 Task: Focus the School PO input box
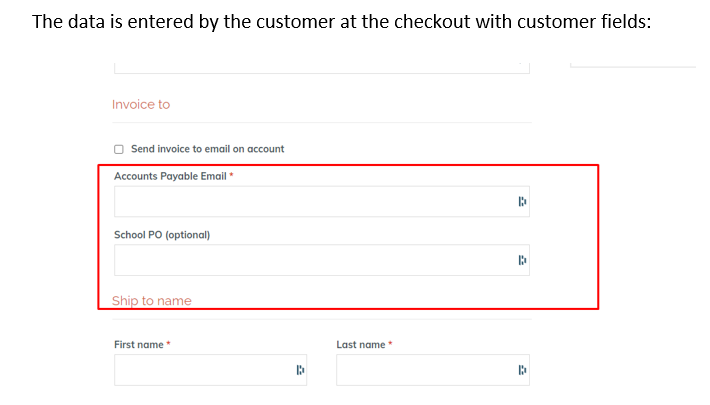(310, 261)
